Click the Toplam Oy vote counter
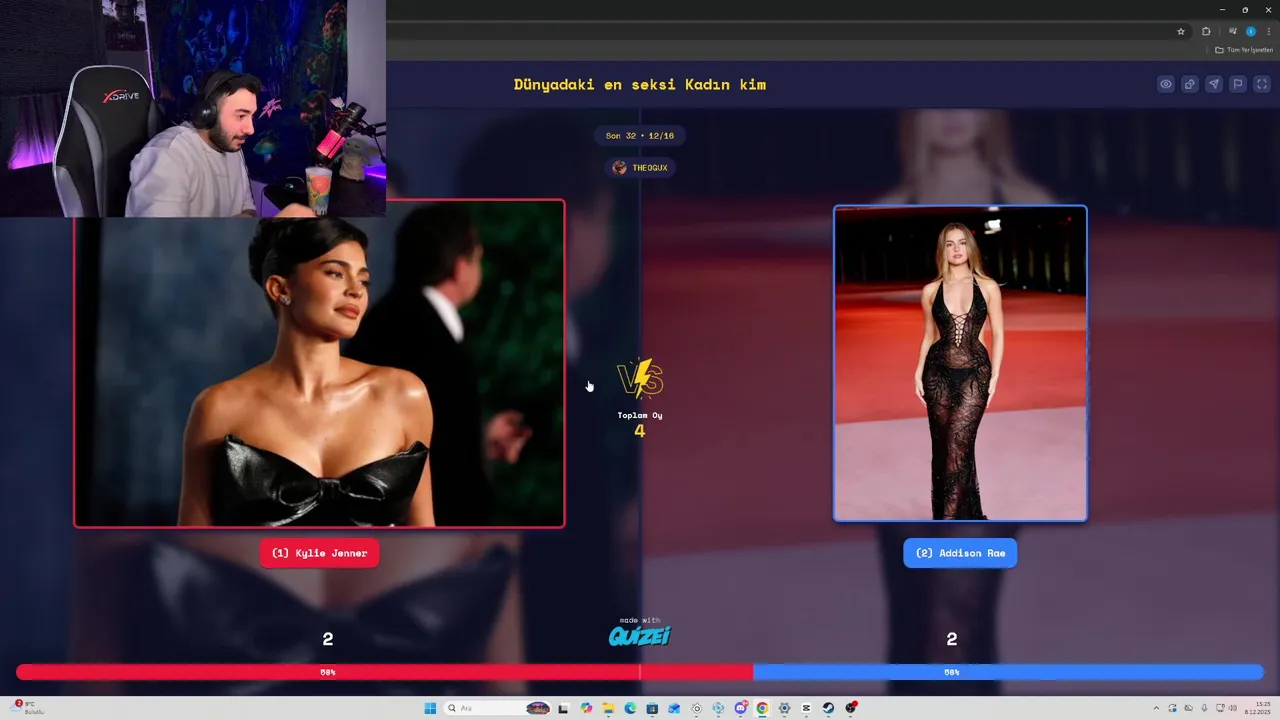This screenshot has height=720, width=1280. [640, 424]
